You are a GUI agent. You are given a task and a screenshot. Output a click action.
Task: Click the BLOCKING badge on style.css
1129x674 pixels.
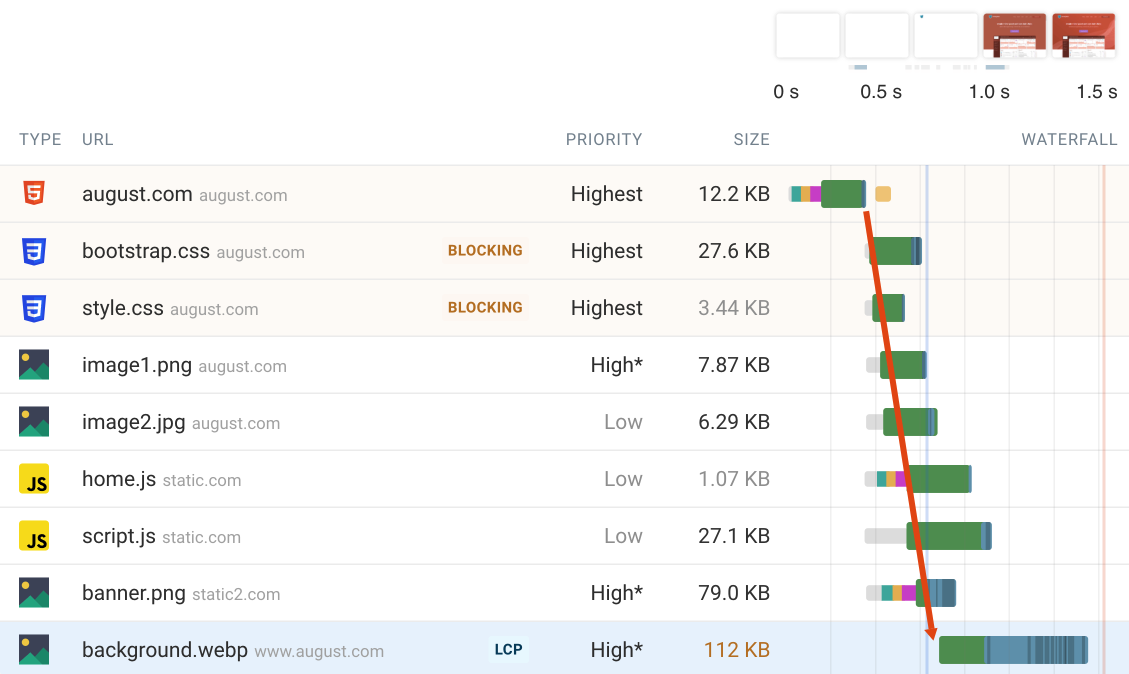pos(485,307)
